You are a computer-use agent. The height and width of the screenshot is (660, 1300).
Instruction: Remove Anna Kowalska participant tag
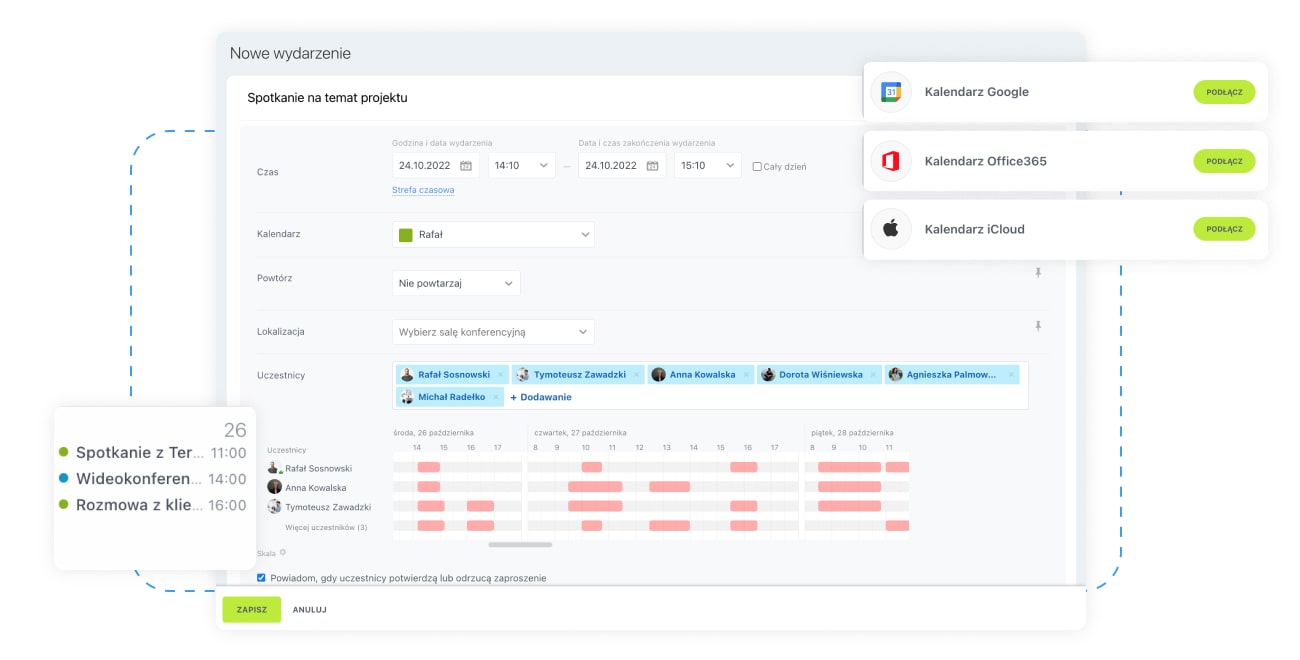pos(745,375)
